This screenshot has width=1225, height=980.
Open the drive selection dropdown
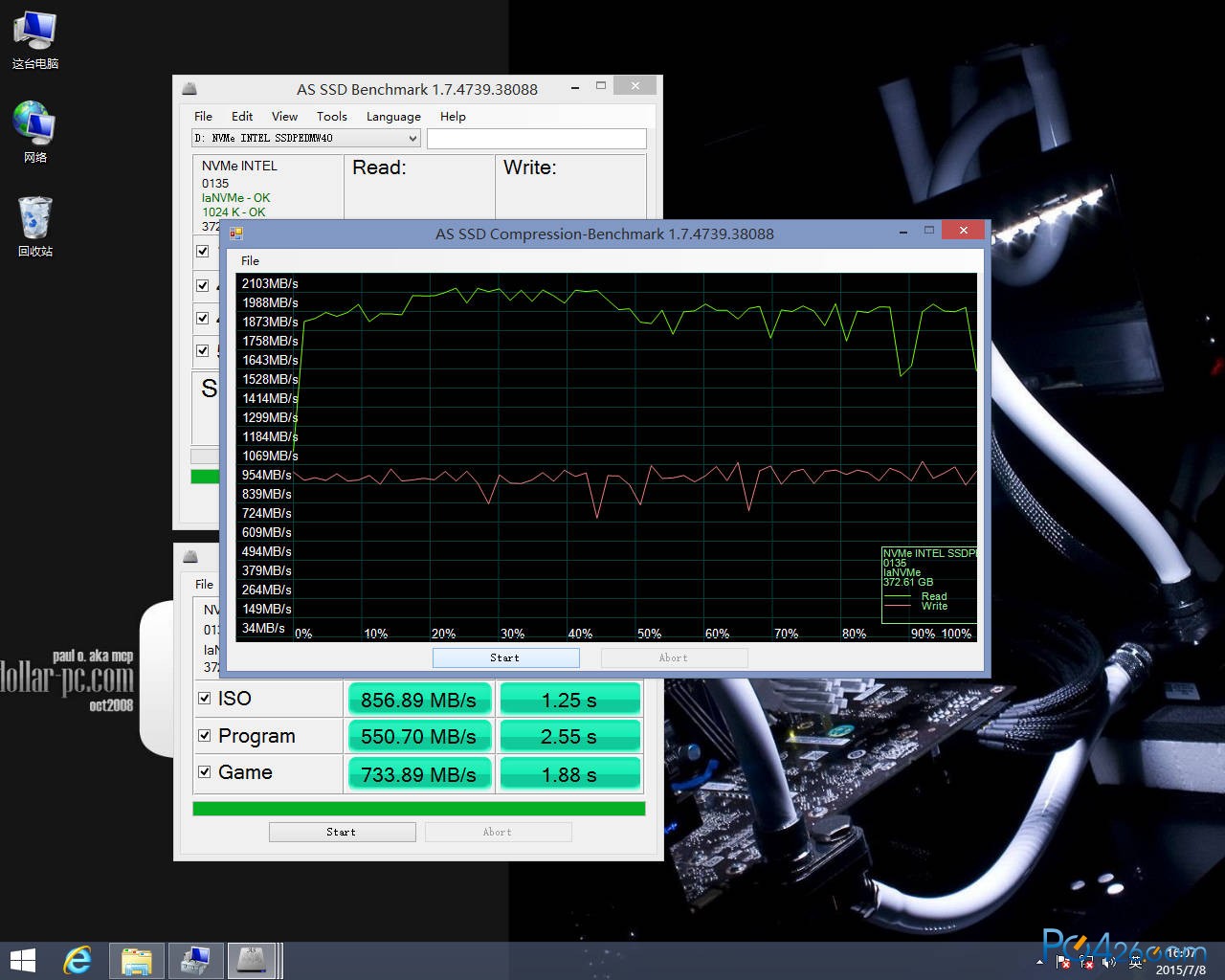tap(306, 138)
